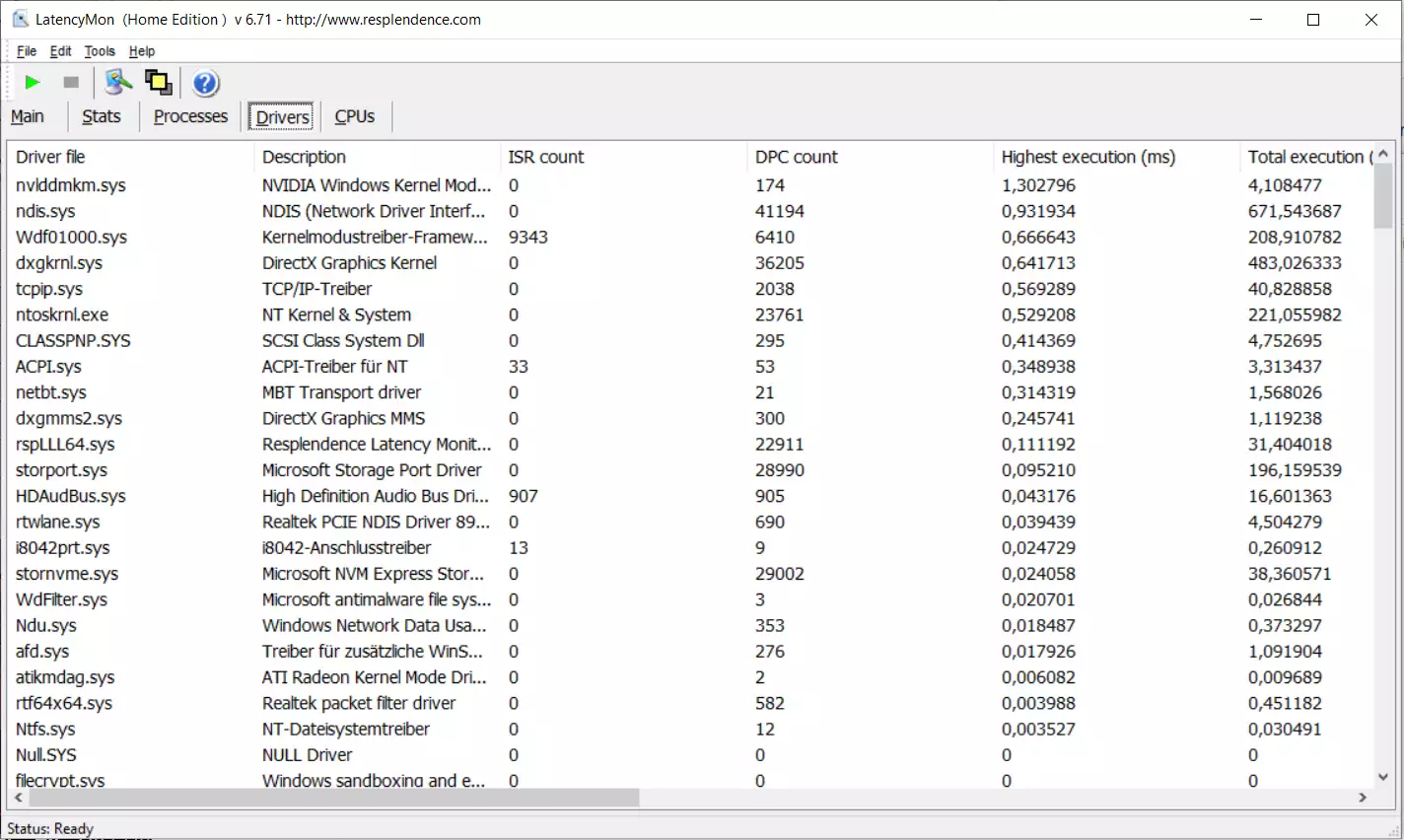Open the Help menu

pos(142,51)
